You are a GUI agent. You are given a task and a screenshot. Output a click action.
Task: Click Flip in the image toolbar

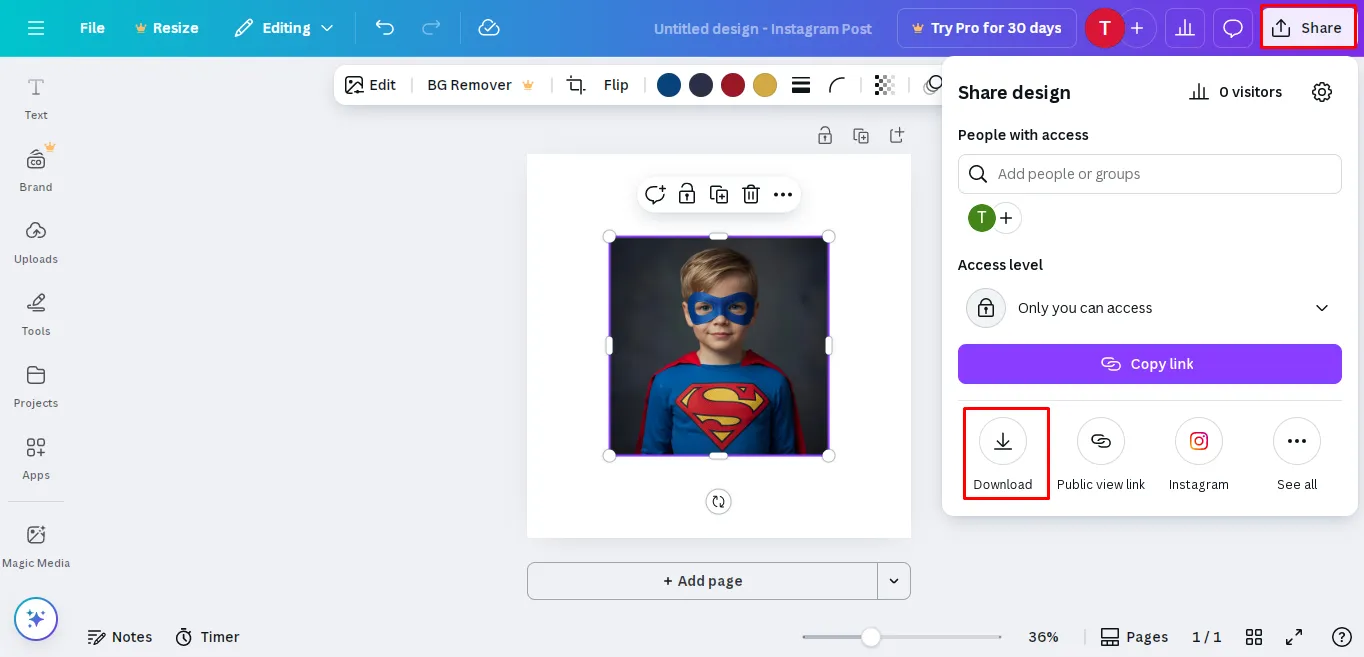click(616, 85)
